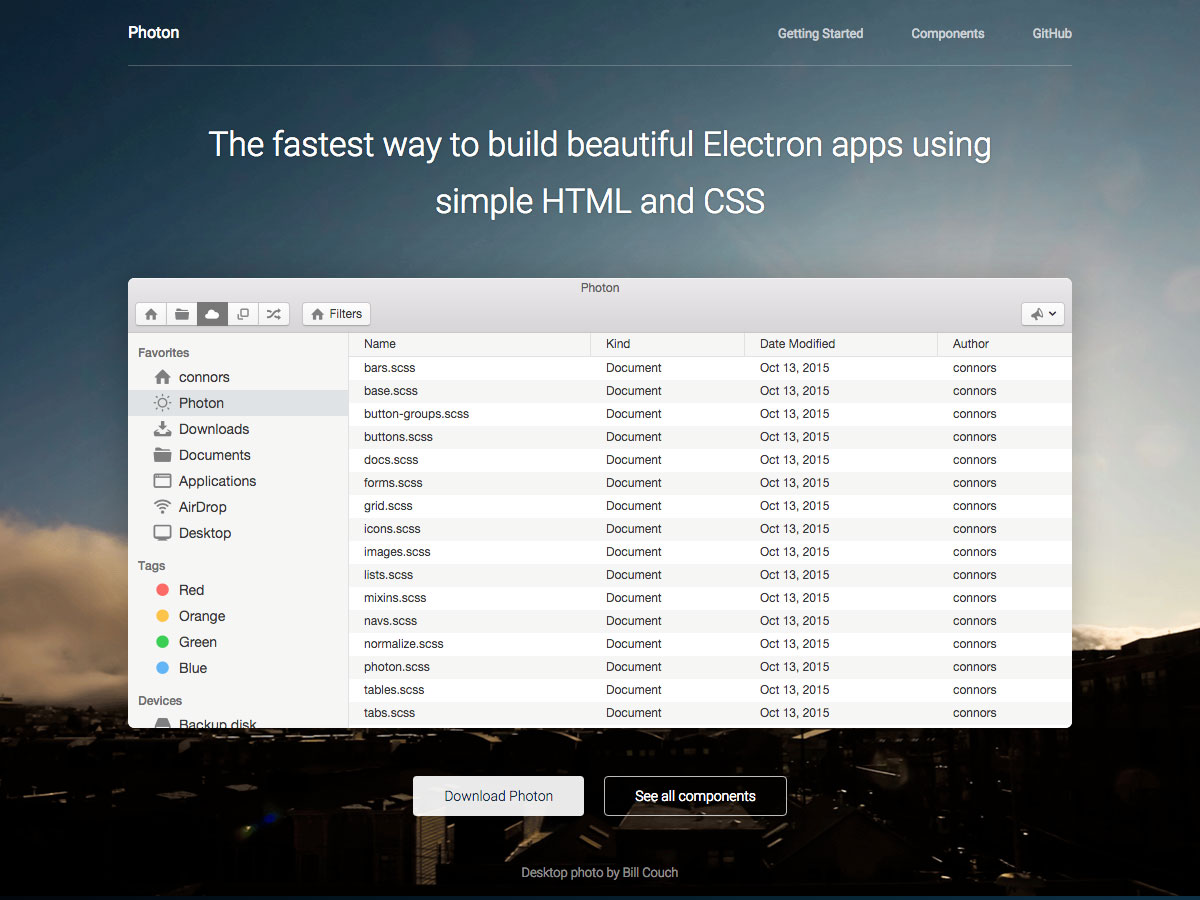The width and height of the screenshot is (1200, 900).
Task: Select the Green tag color dot
Action: (x=162, y=642)
